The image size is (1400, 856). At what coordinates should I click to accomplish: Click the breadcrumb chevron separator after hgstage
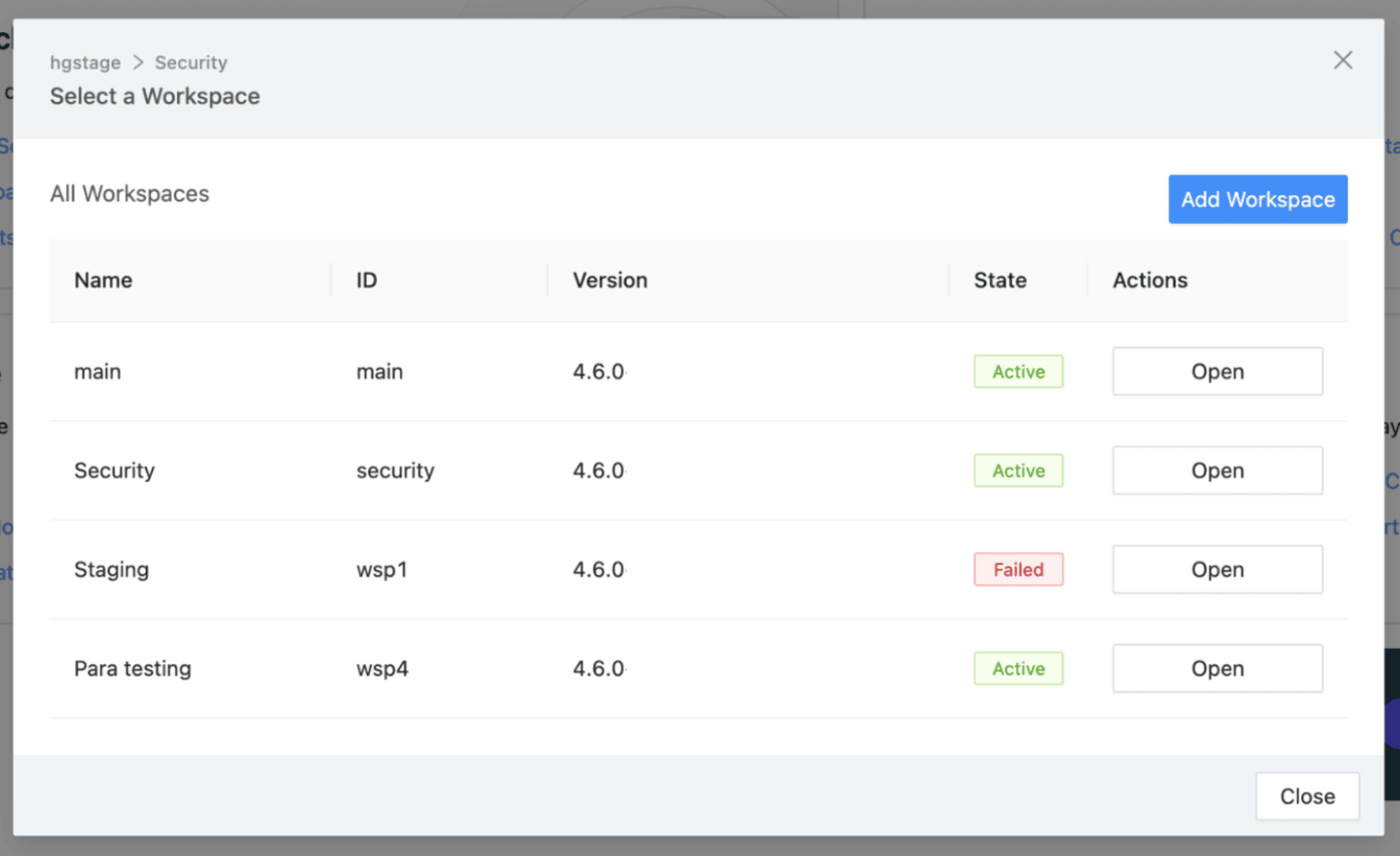(x=138, y=63)
